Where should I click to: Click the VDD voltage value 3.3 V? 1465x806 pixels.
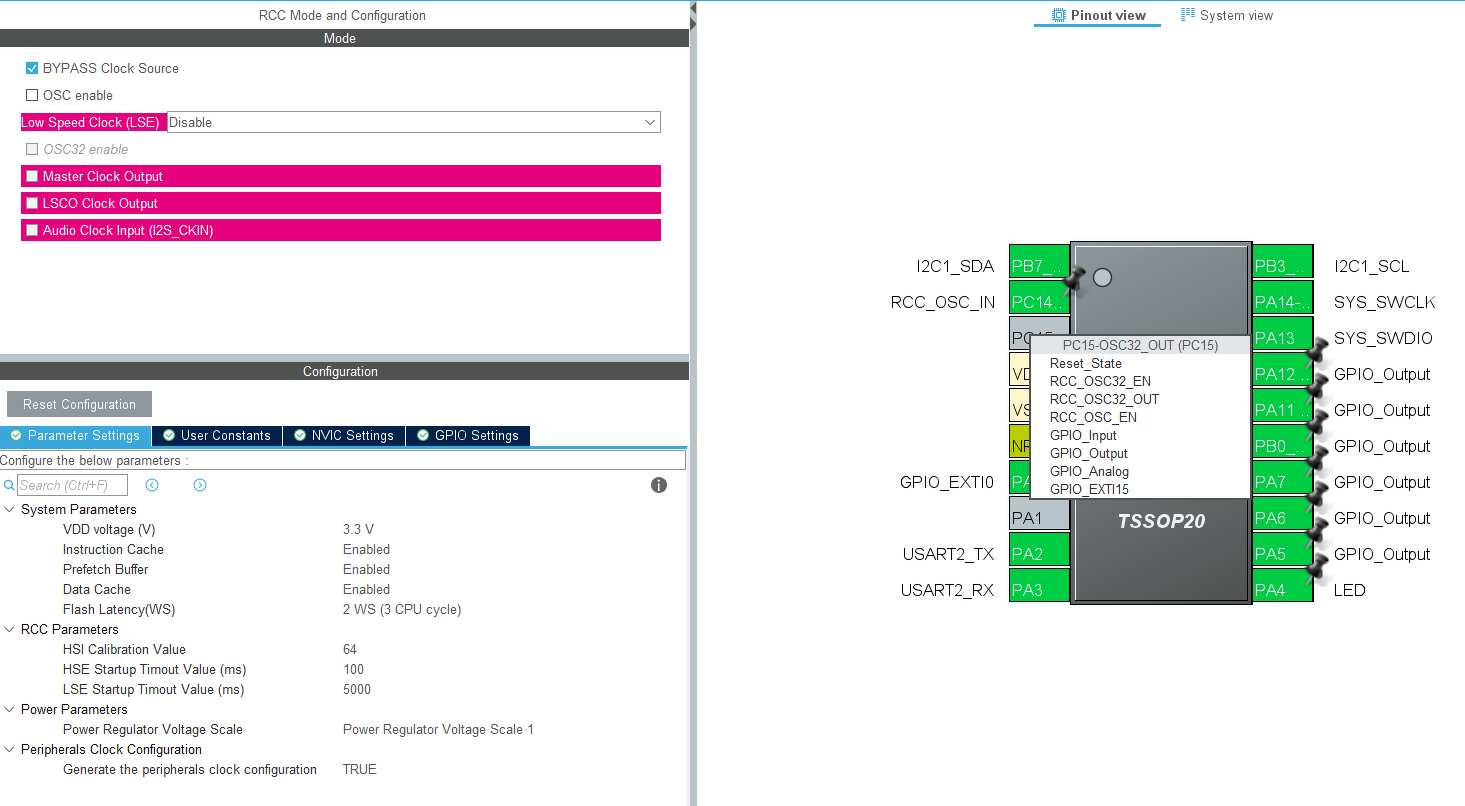tap(358, 529)
